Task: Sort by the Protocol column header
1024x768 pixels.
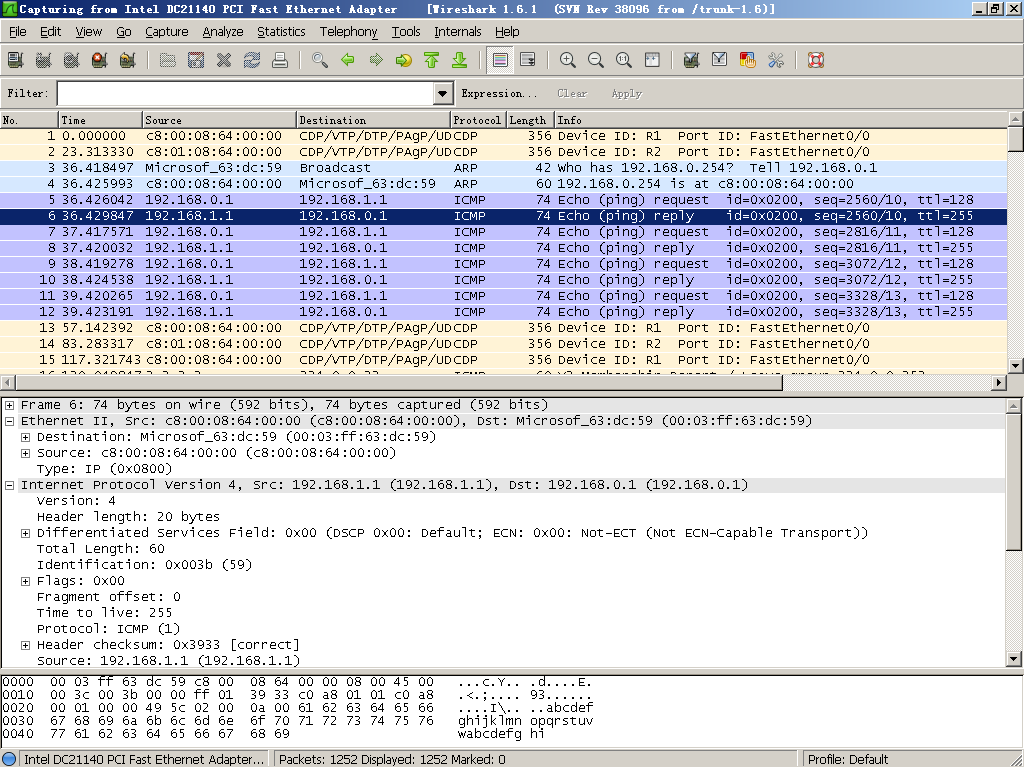Action: pos(478,120)
